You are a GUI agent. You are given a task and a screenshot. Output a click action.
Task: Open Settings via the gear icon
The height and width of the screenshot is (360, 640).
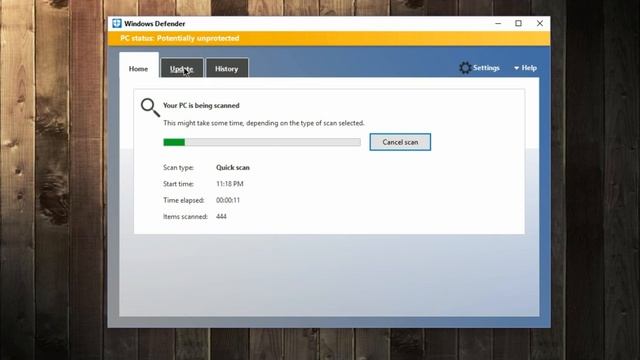464,68
